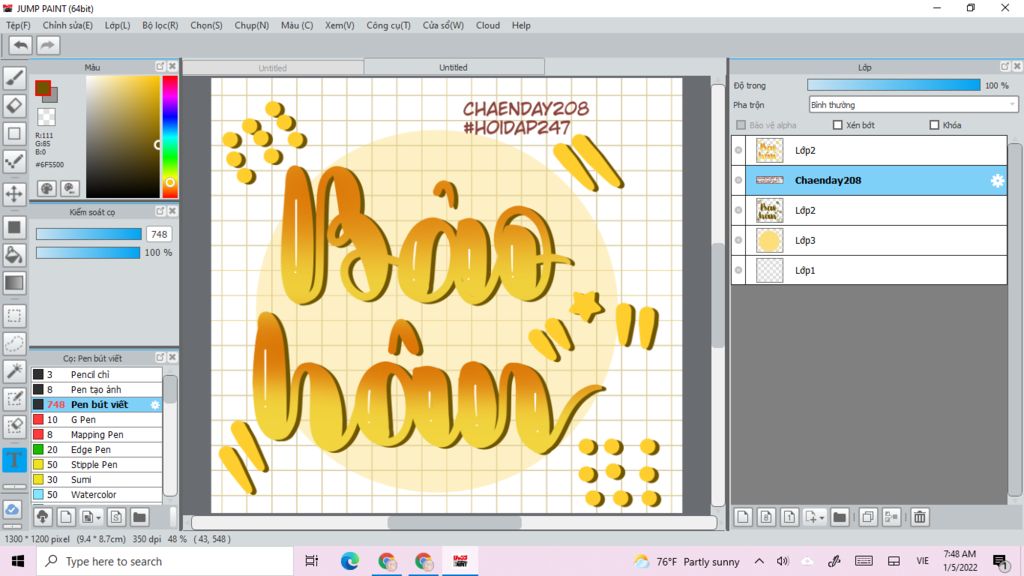1024x576 pixels.
Task: Select the Lasso selection tool
Action: coord(14,344)
